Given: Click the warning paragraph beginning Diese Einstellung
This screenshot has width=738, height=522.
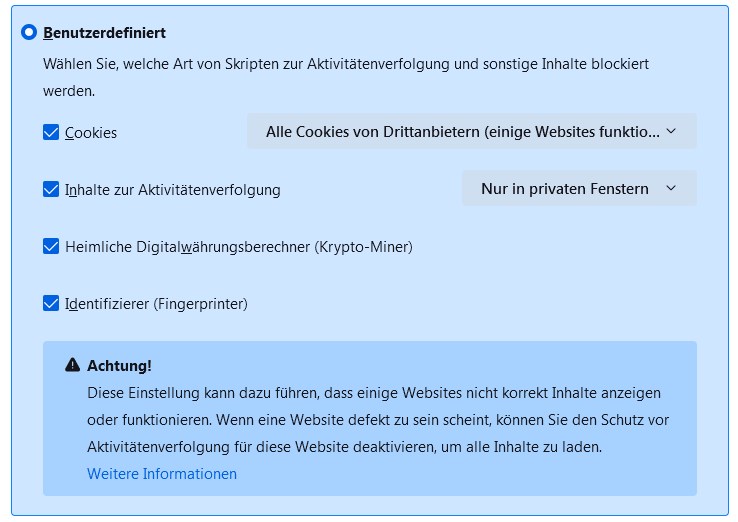Looking at the screenshot, I should point(374,420).
